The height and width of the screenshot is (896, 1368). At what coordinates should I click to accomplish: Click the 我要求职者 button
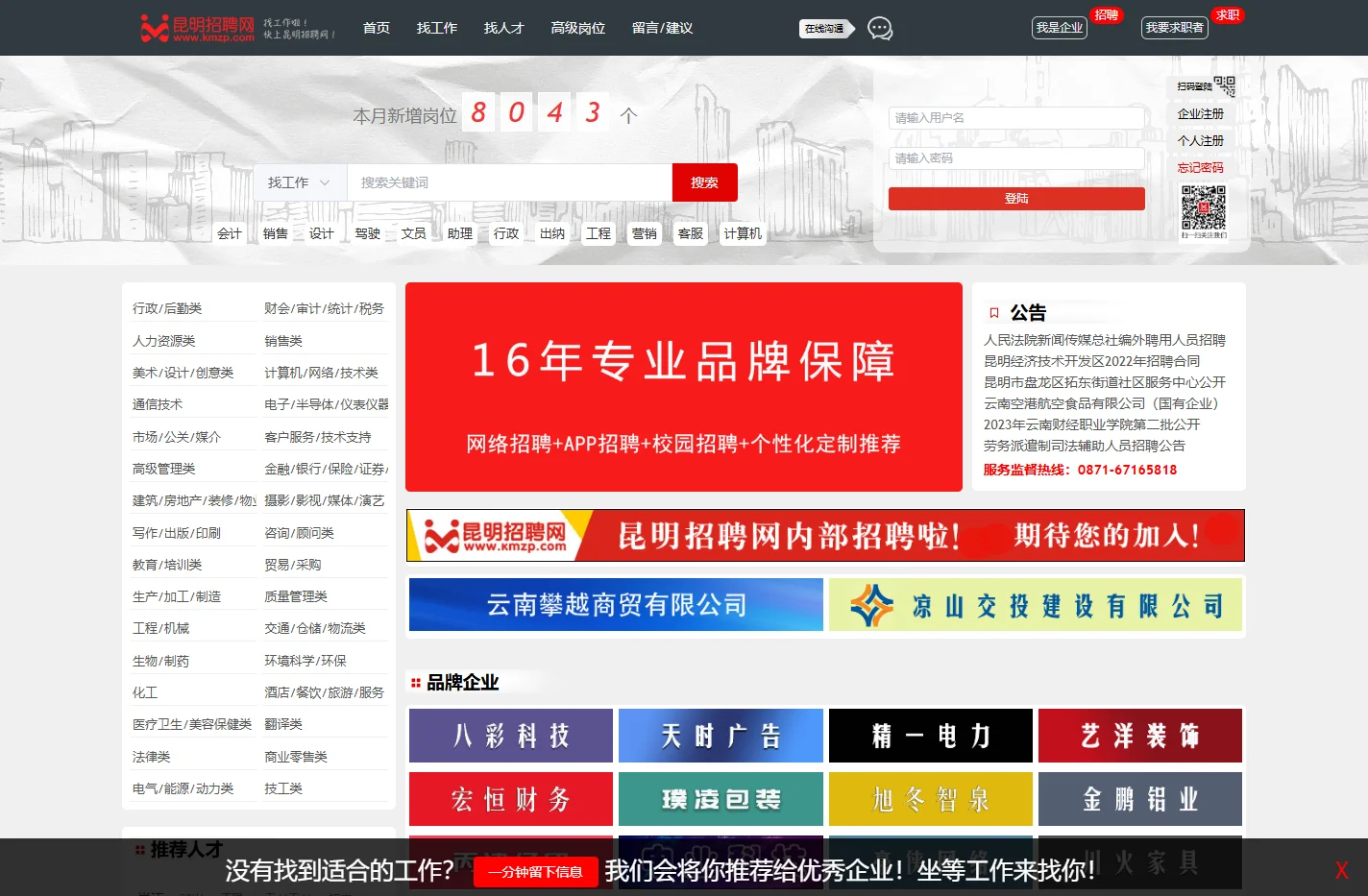point(1175,28)
